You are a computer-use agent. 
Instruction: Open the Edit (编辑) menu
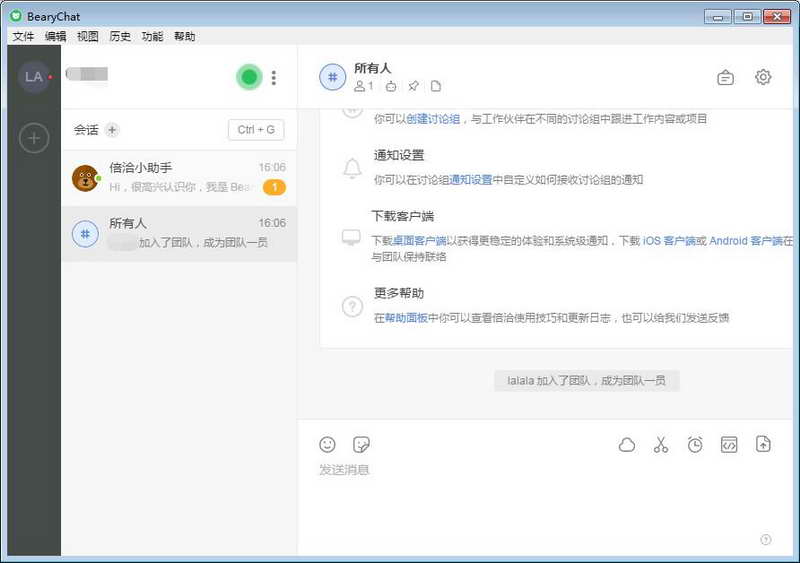55,36
